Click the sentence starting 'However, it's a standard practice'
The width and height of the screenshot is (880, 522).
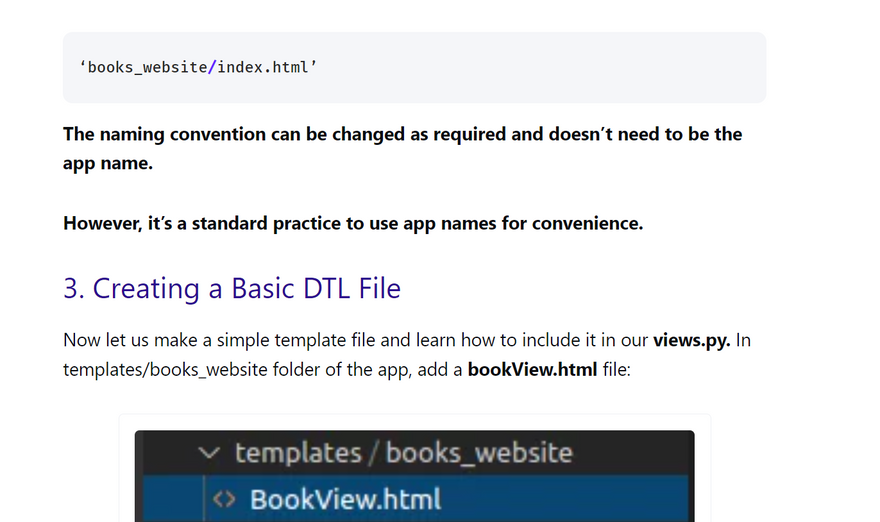click(352, 223)
